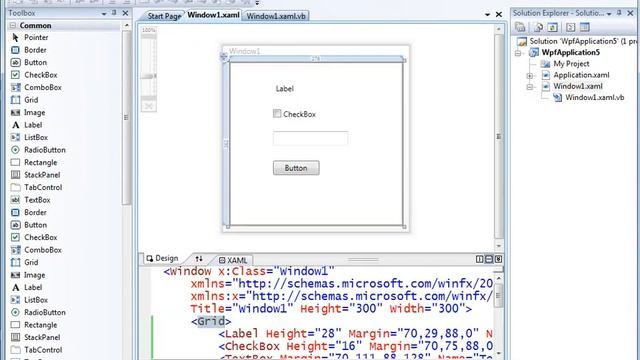Collapse the XAML pane
640x360 pixels.
click(498, 259)
